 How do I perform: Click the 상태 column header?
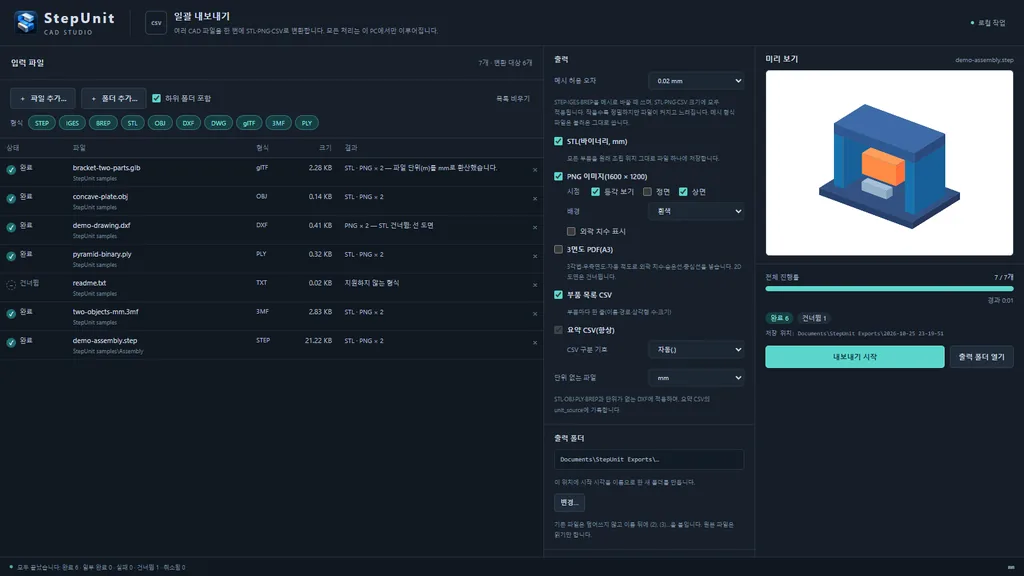coord(13,148)
